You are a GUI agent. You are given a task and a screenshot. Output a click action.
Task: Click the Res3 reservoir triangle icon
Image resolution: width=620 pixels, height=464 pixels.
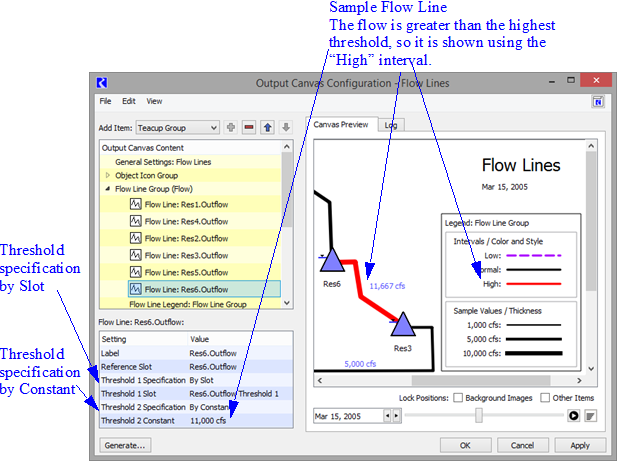pyautogui.click(x=403, y=326)
